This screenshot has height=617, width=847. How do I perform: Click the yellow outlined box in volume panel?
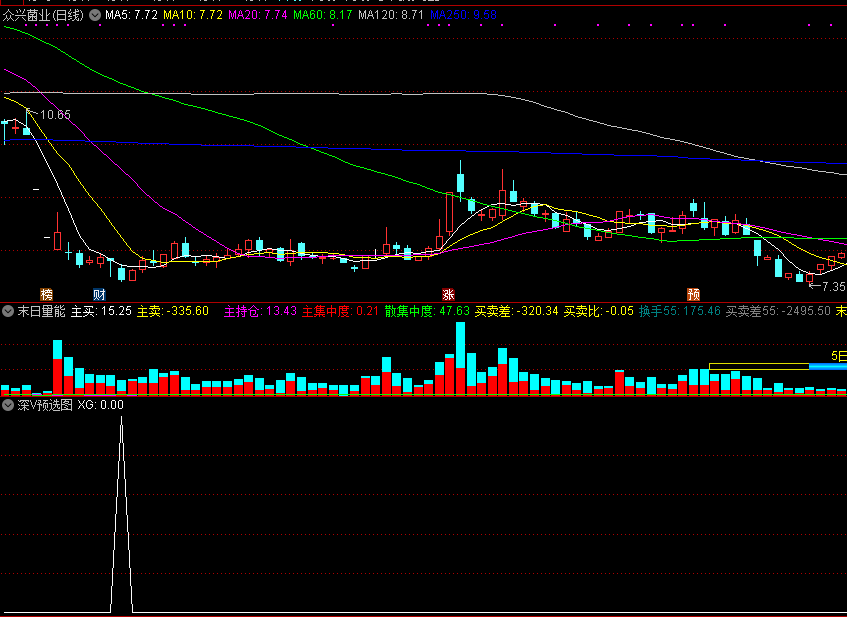[x=759, y=366]
